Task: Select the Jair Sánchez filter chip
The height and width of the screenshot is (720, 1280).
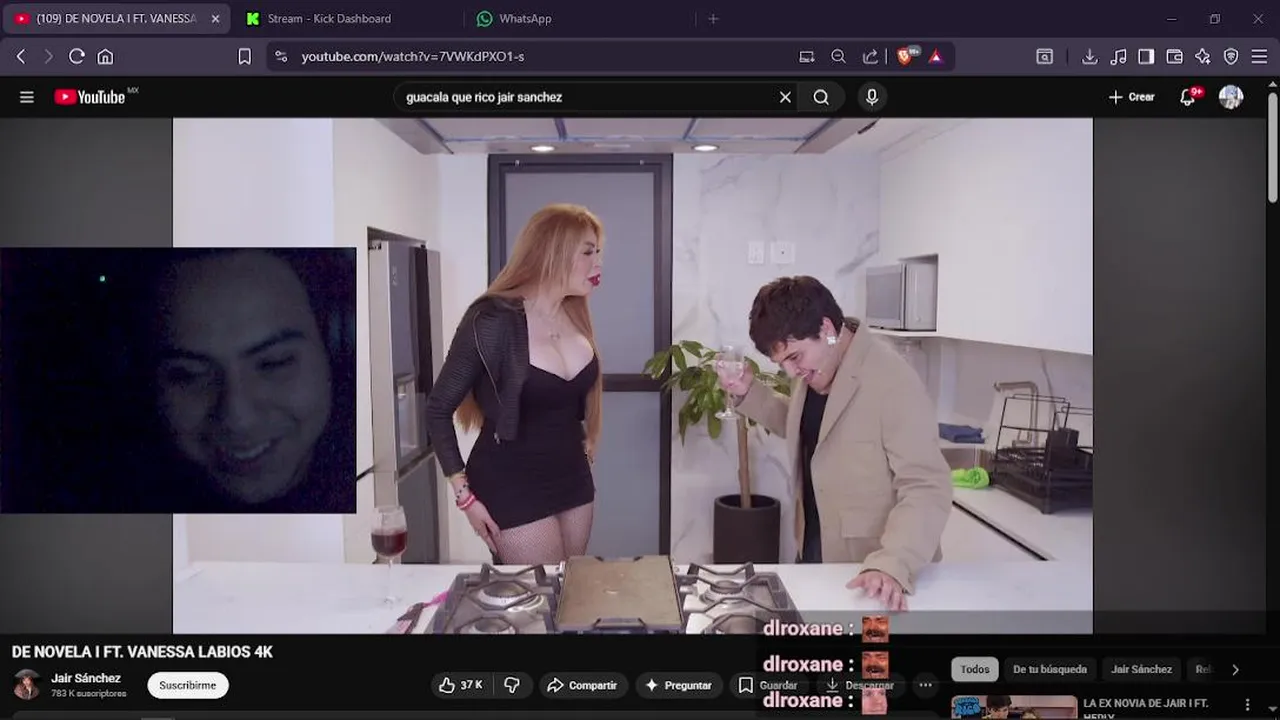Action: [1141, 669]
